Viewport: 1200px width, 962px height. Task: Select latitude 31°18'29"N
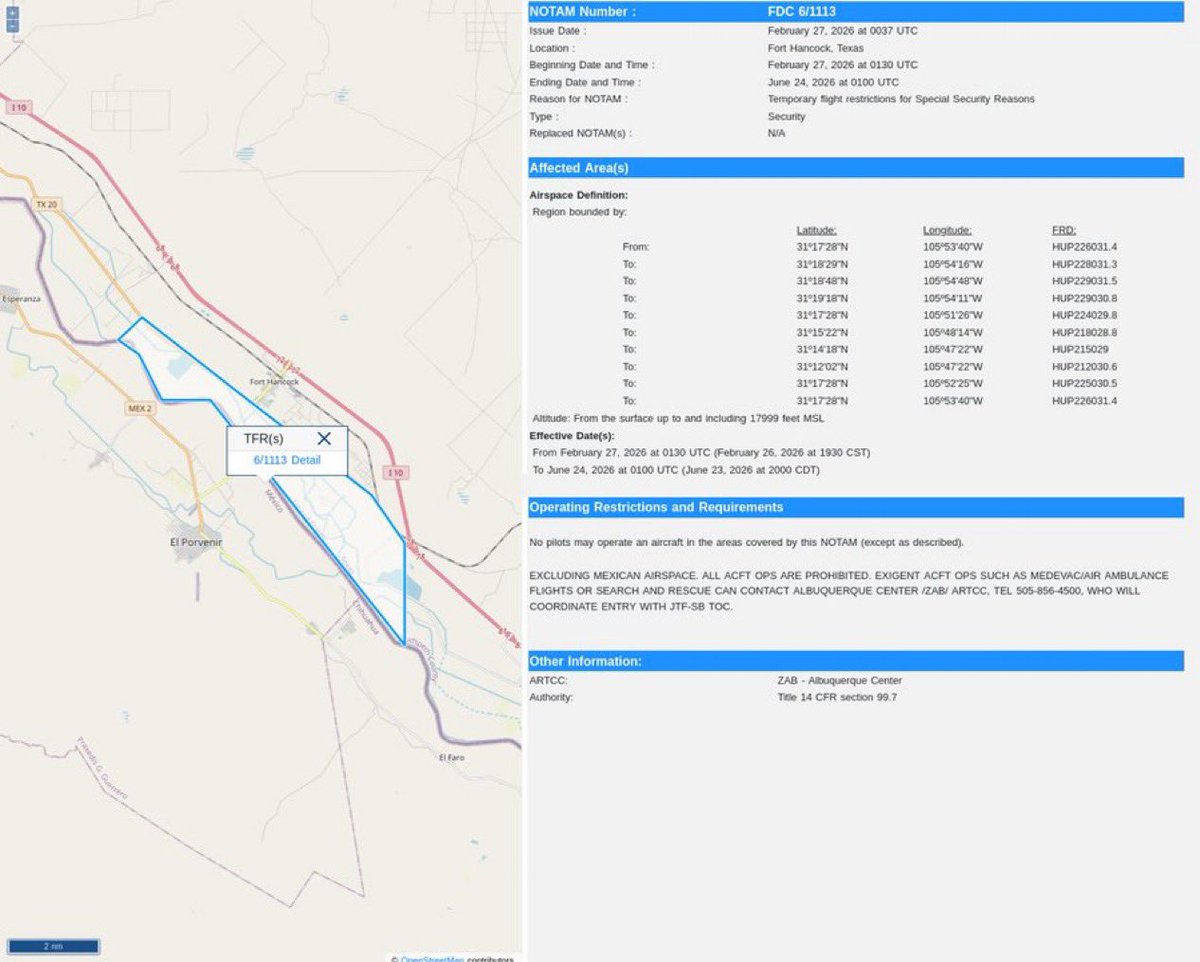[x=822, y=264]
